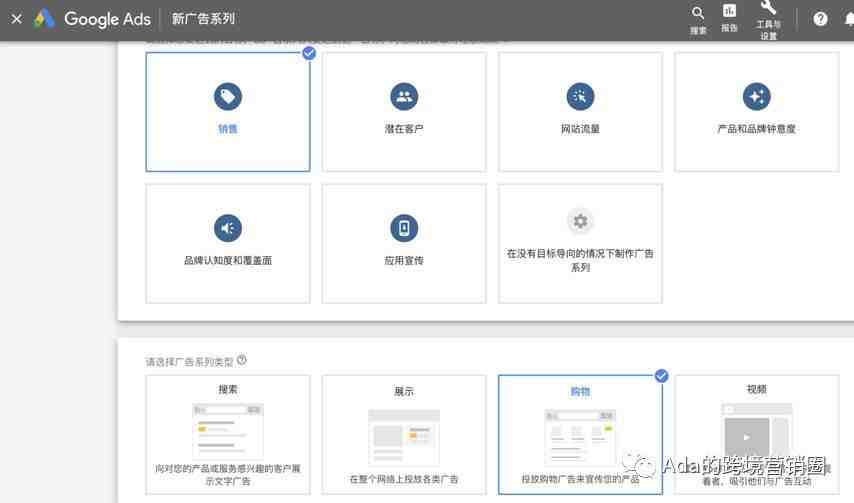This screenshot has width=854, height=503.
Task: Open the search icon in header
Action: [698, 13]
